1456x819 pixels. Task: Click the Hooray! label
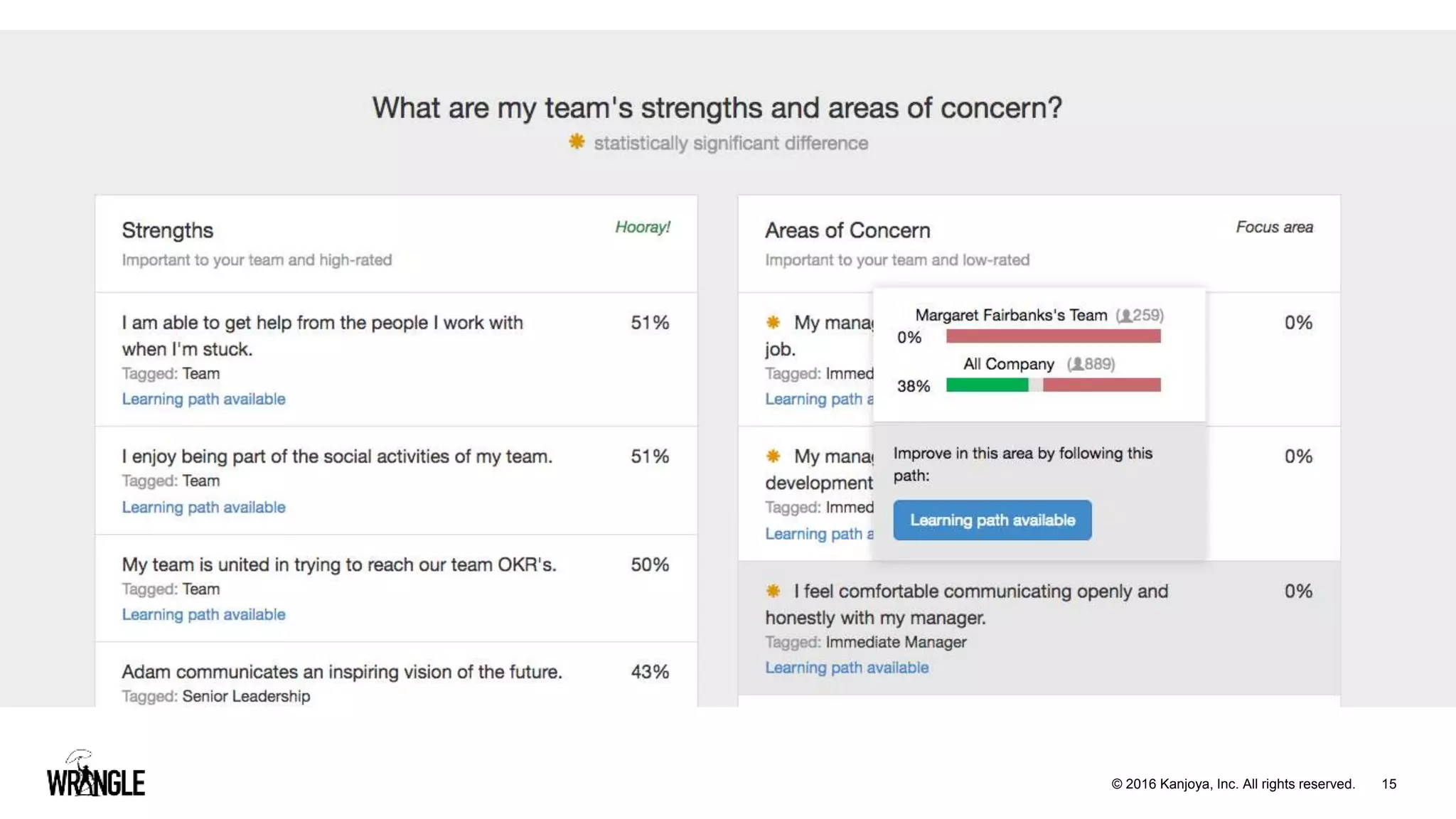click(643, 227)
